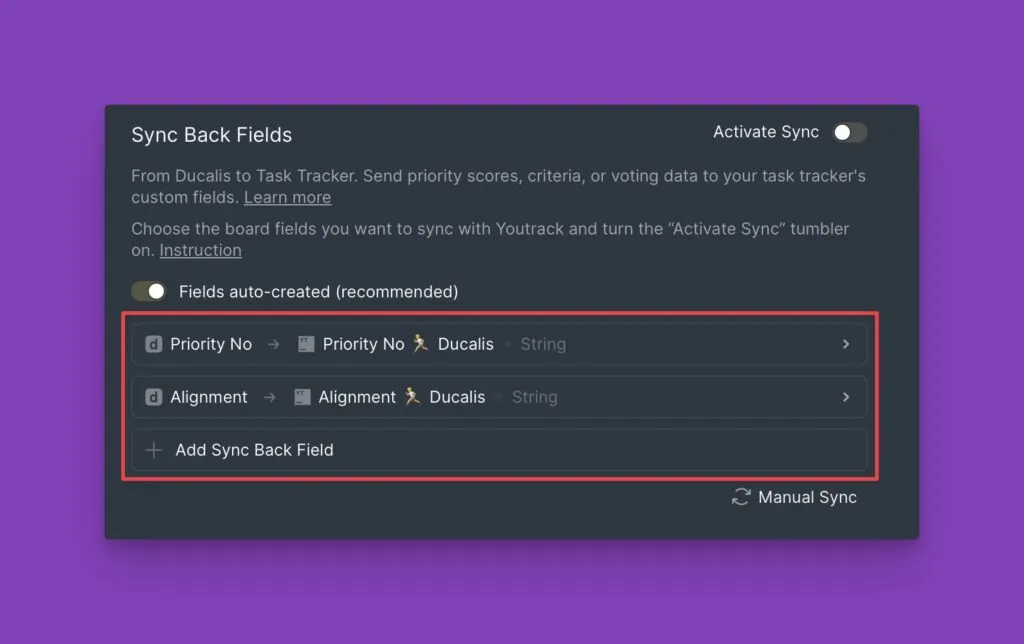The image size is (1024, 644).
Task: Click the Ducalis 'd' icon beside Priority No
Action: click(x=153, y=344)
